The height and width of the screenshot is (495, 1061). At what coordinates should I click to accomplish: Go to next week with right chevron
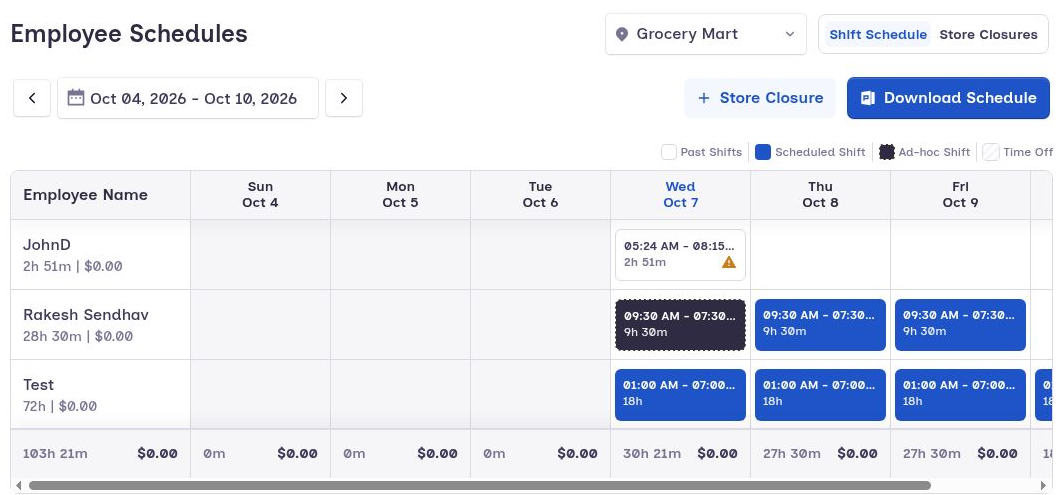click(344, 98)
